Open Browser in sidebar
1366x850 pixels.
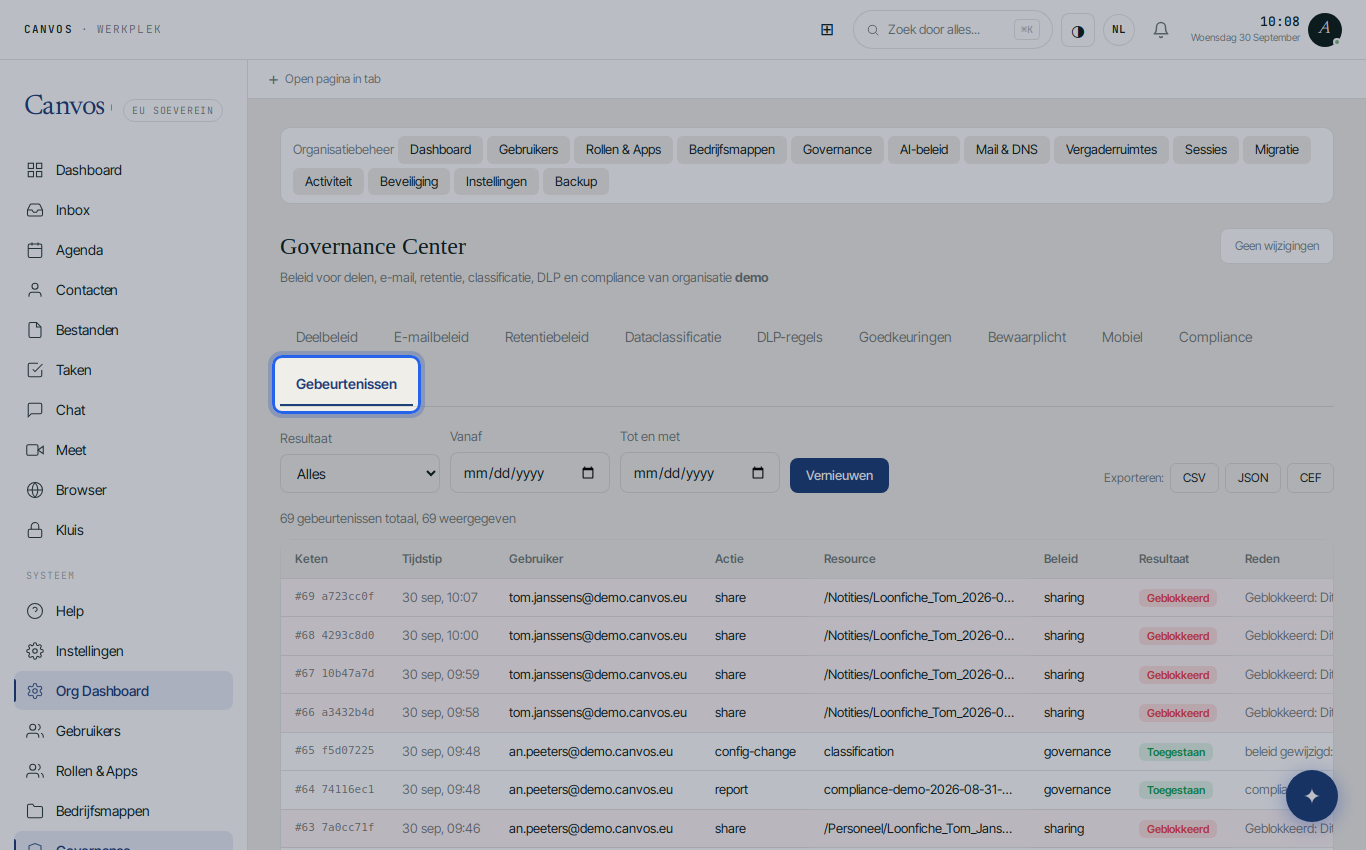[124, 490]
